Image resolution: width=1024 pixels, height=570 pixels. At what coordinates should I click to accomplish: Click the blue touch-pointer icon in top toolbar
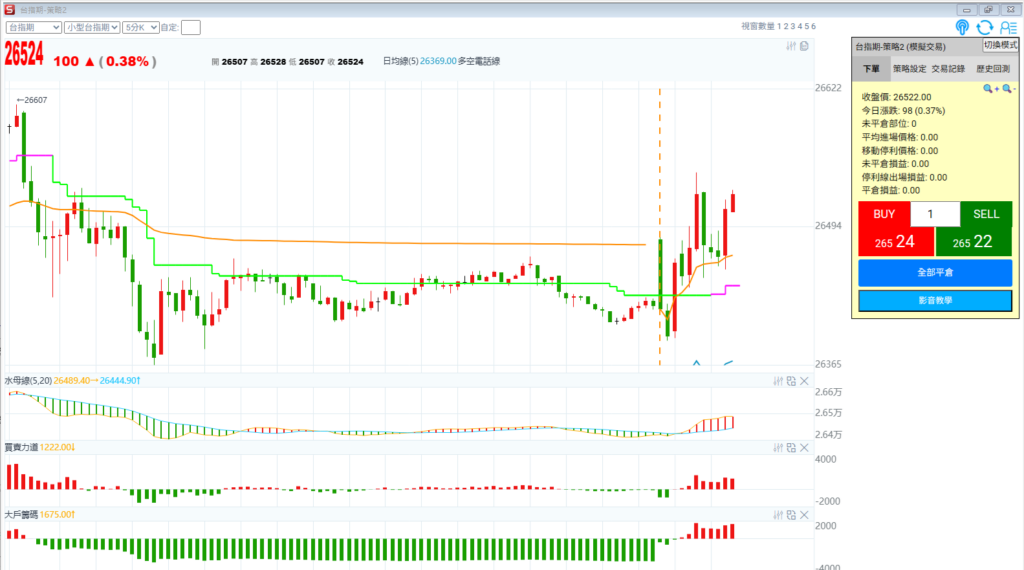click(963, 27)
